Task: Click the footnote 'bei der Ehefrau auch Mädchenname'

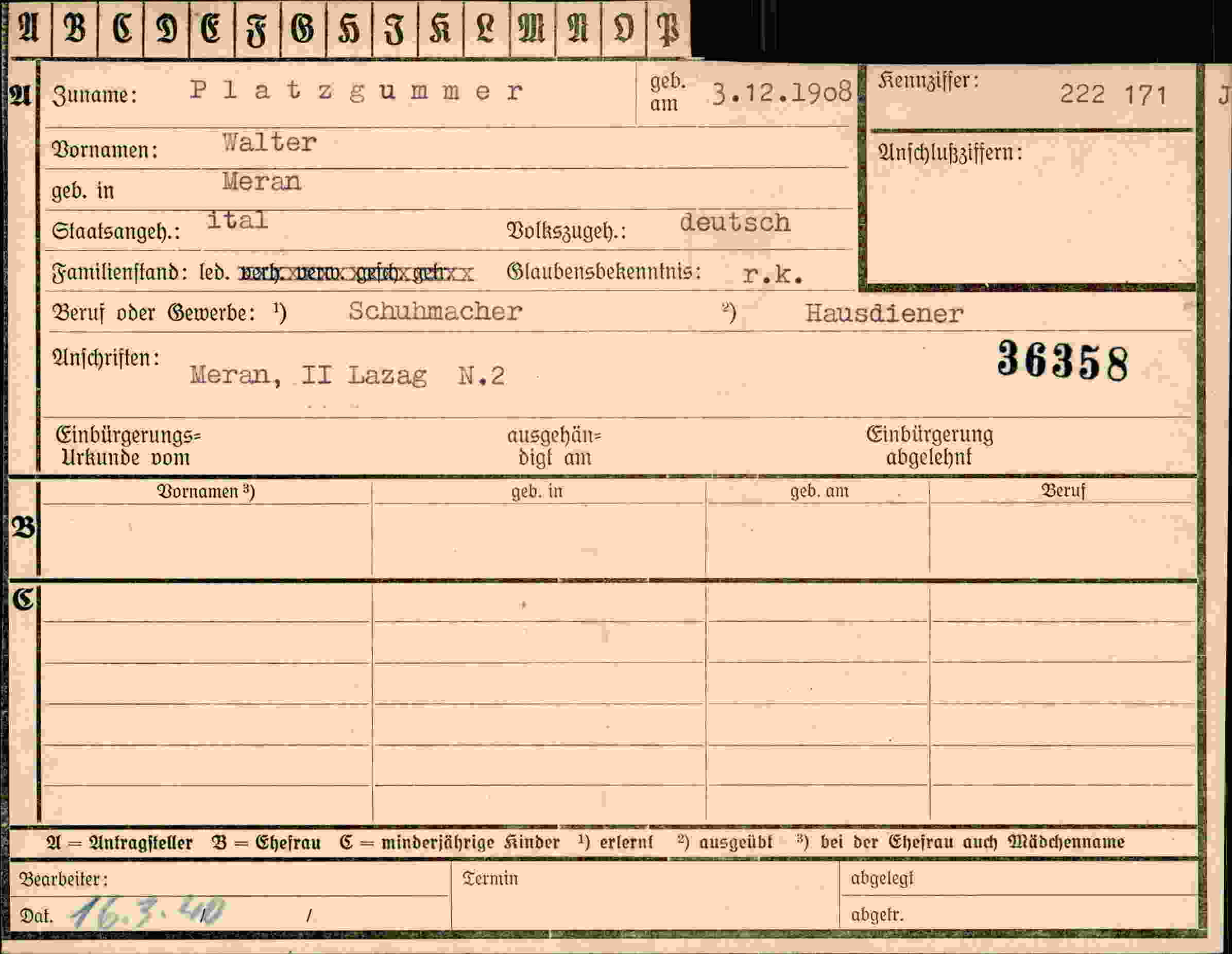Action: point(972,842)
